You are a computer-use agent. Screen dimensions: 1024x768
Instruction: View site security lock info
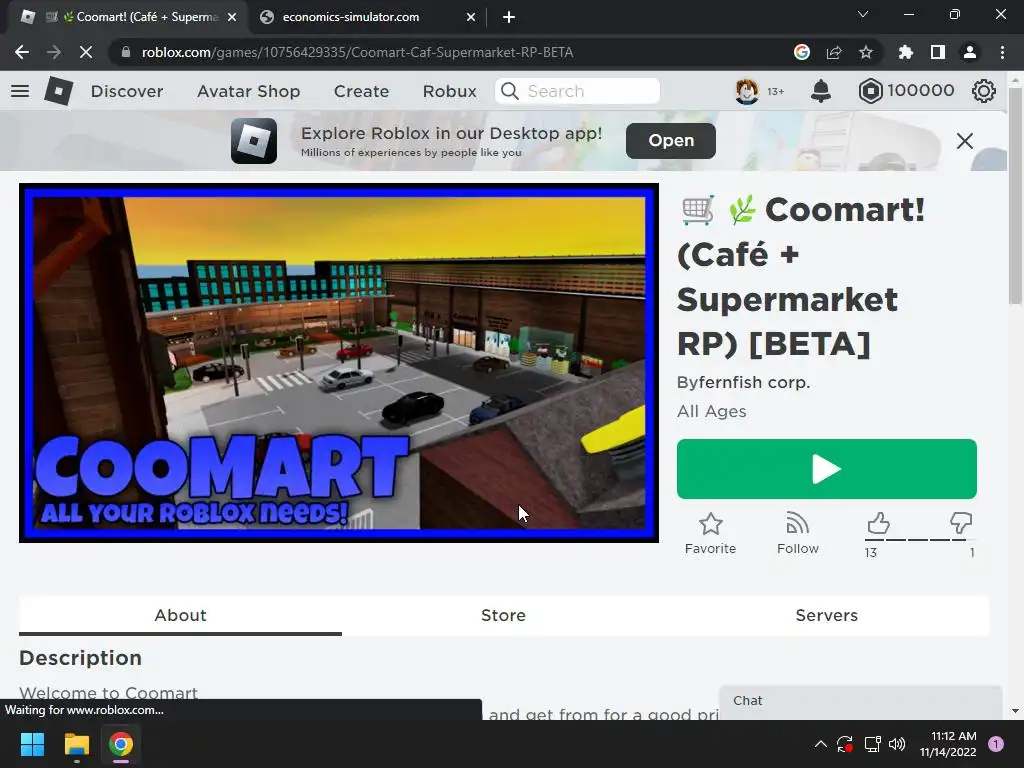point(126,52)
